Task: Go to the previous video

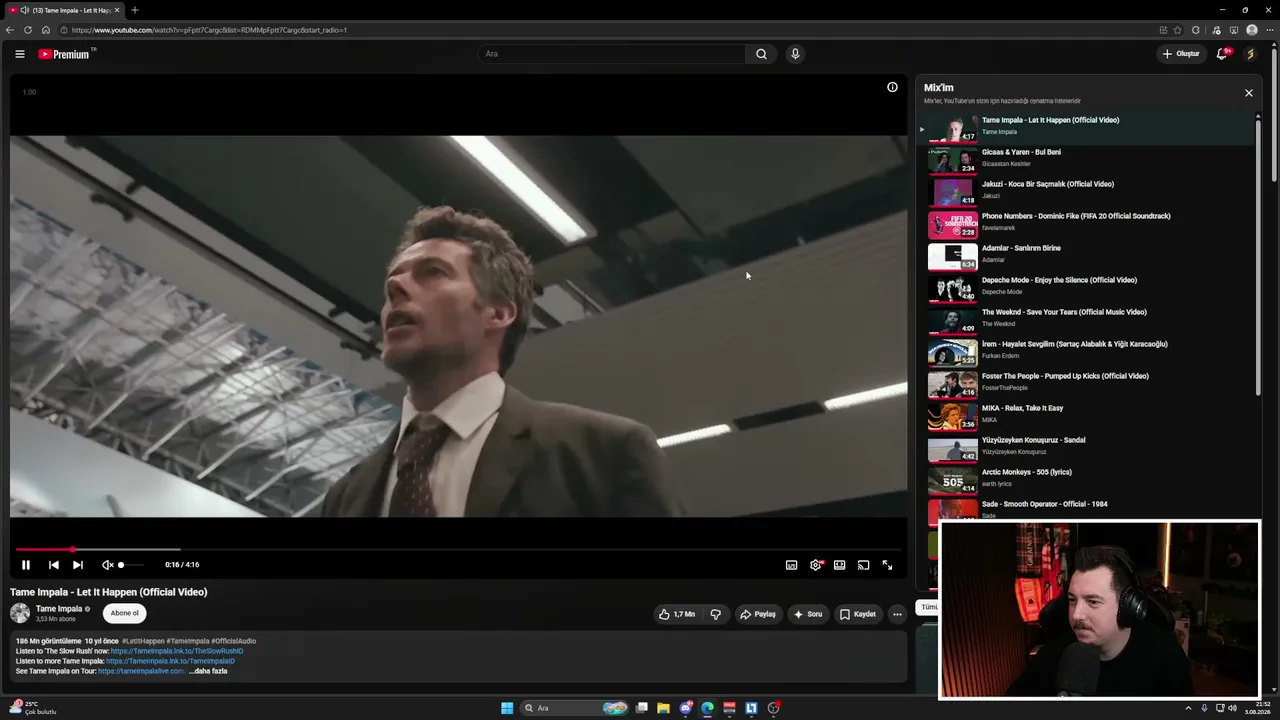Action: 54,565
